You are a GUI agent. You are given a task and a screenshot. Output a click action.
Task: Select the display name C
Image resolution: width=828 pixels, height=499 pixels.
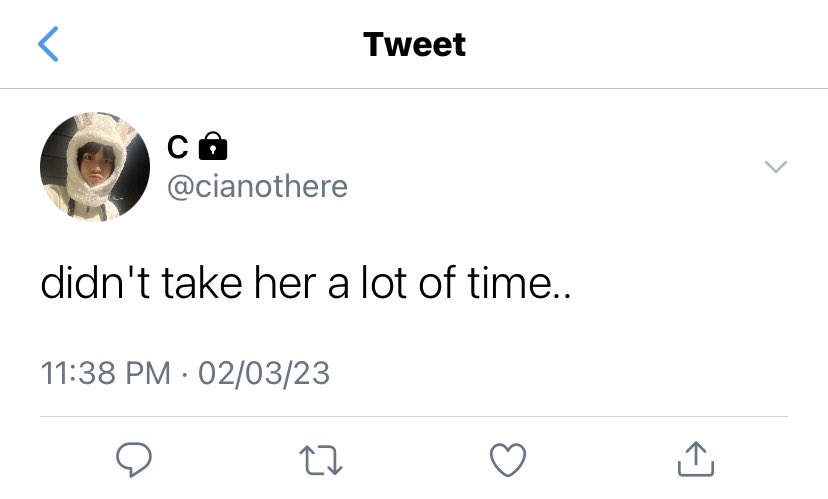pos(177,146)
